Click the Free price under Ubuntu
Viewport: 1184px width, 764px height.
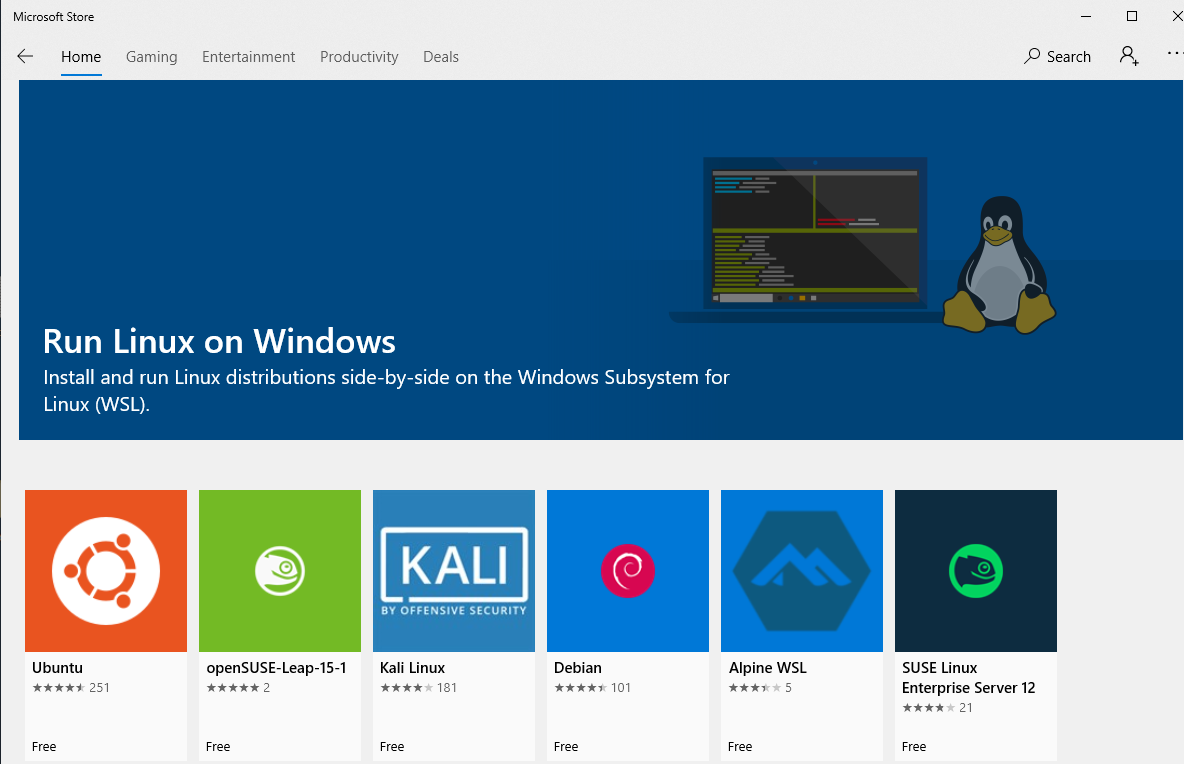(44, 747)
